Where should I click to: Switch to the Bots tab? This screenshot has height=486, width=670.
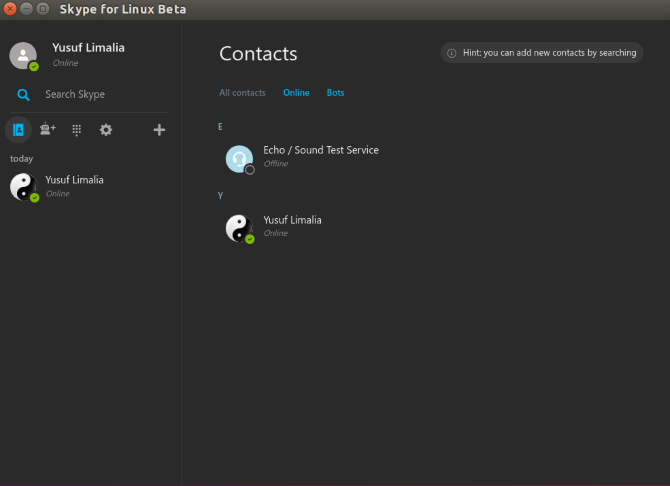point(335,93)
